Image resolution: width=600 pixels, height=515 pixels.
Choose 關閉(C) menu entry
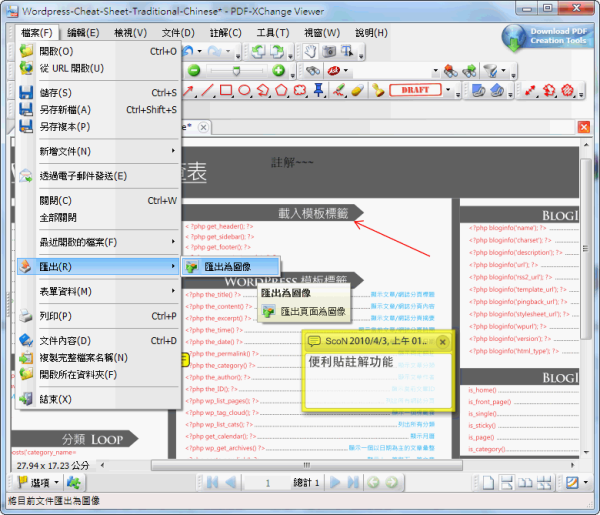point(98,200)
